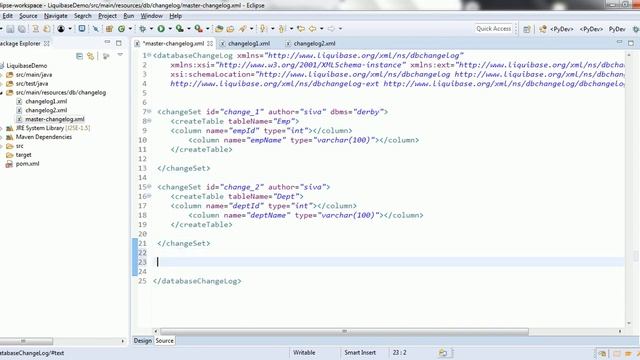640x360 pixels.
Task: Click the Open Perspective icon
Action: (527, 29)
